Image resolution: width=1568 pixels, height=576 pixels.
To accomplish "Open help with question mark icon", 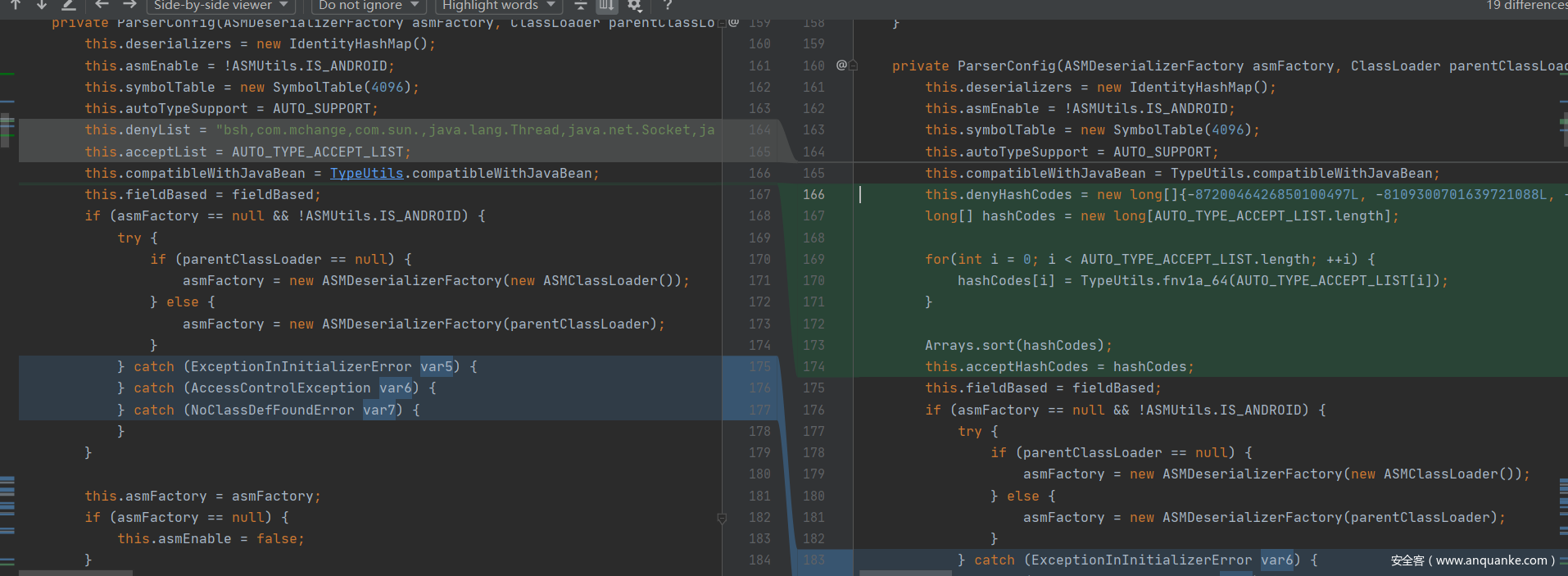I will (668, 5).
